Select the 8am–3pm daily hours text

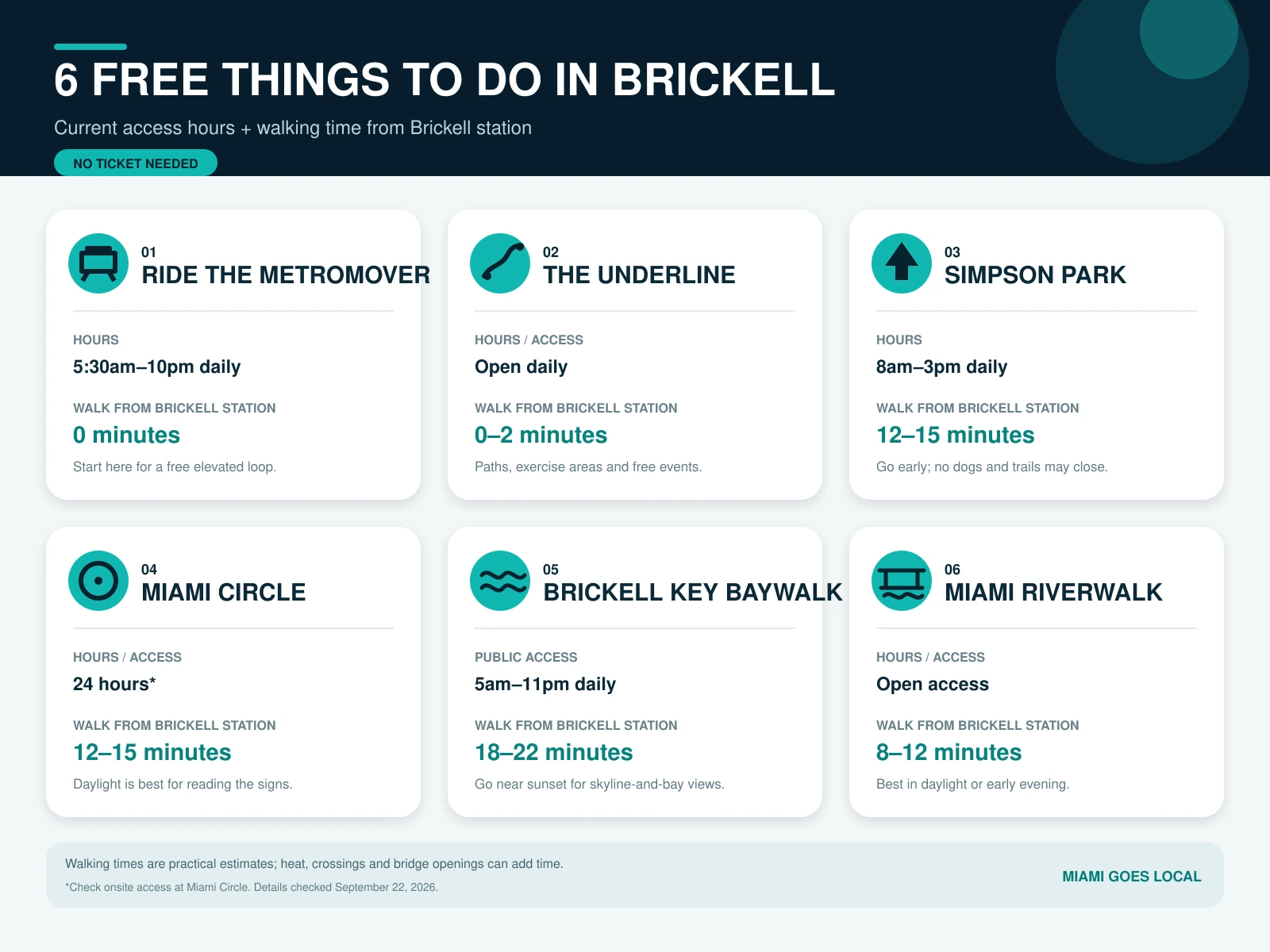(941, 367)
